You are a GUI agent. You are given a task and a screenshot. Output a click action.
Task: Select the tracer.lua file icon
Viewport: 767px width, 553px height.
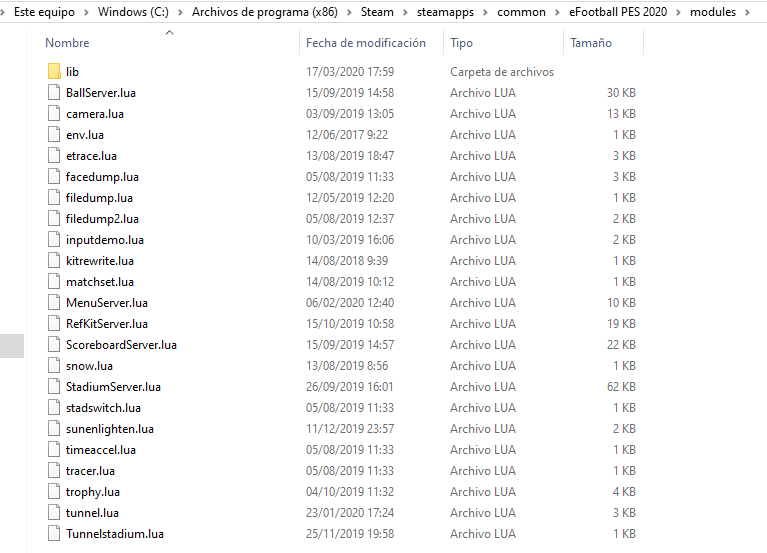(54, 471)
